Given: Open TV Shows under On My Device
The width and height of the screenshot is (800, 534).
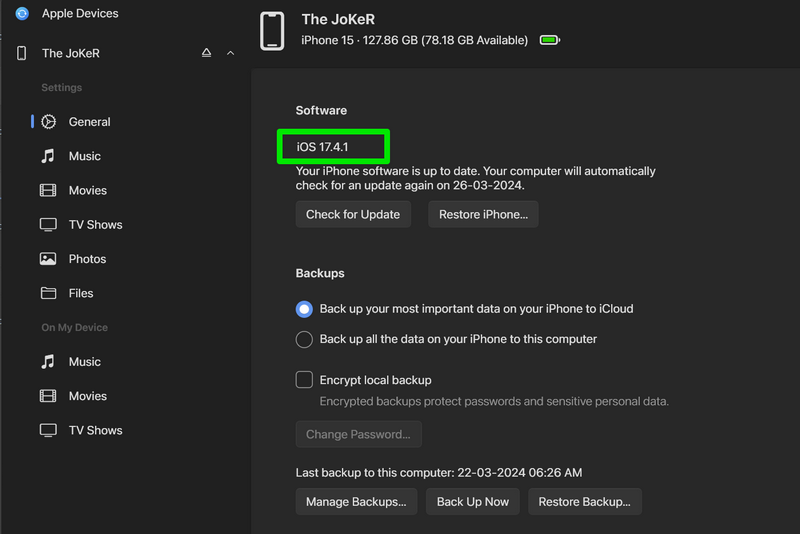Looking at the screenshot, I should point(95,430).
